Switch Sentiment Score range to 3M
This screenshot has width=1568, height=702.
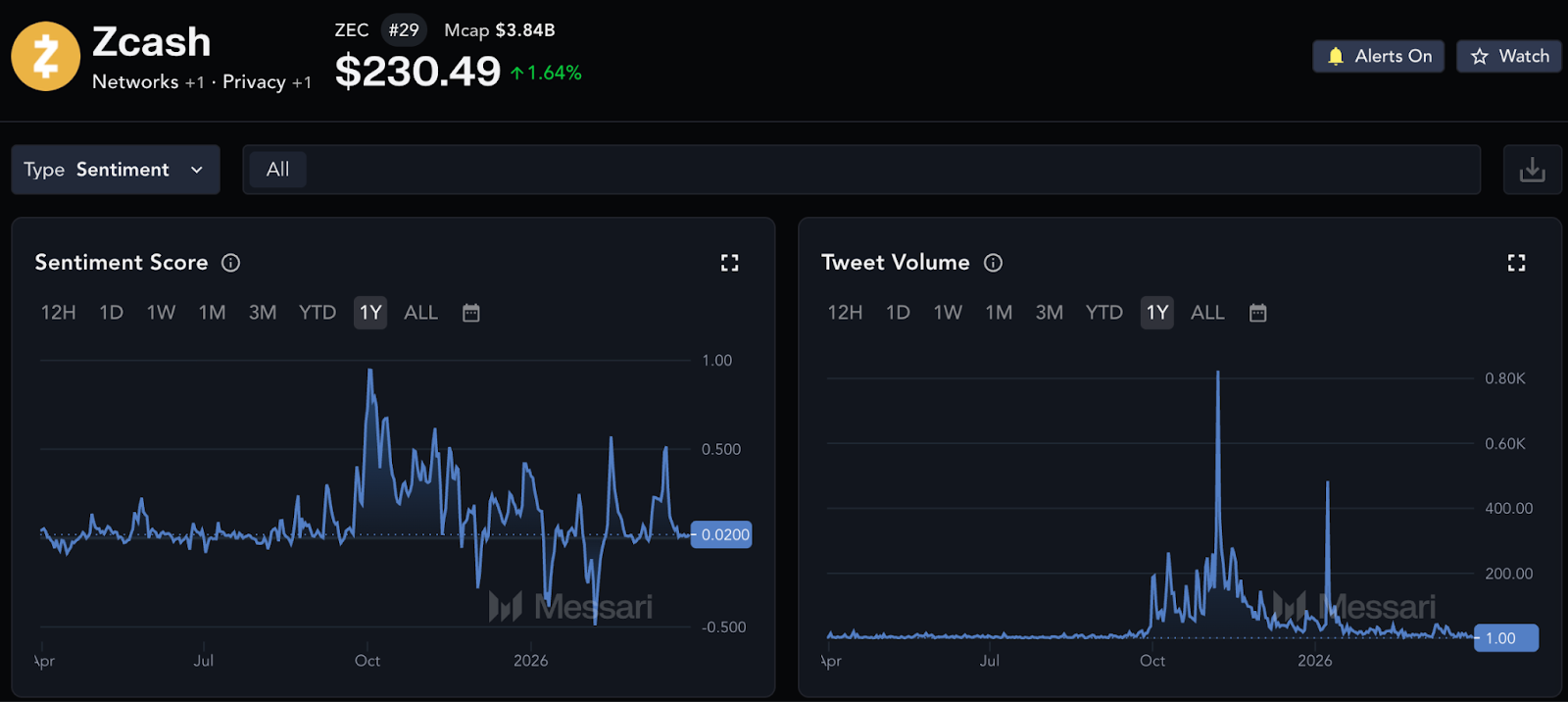click(263, 313)
